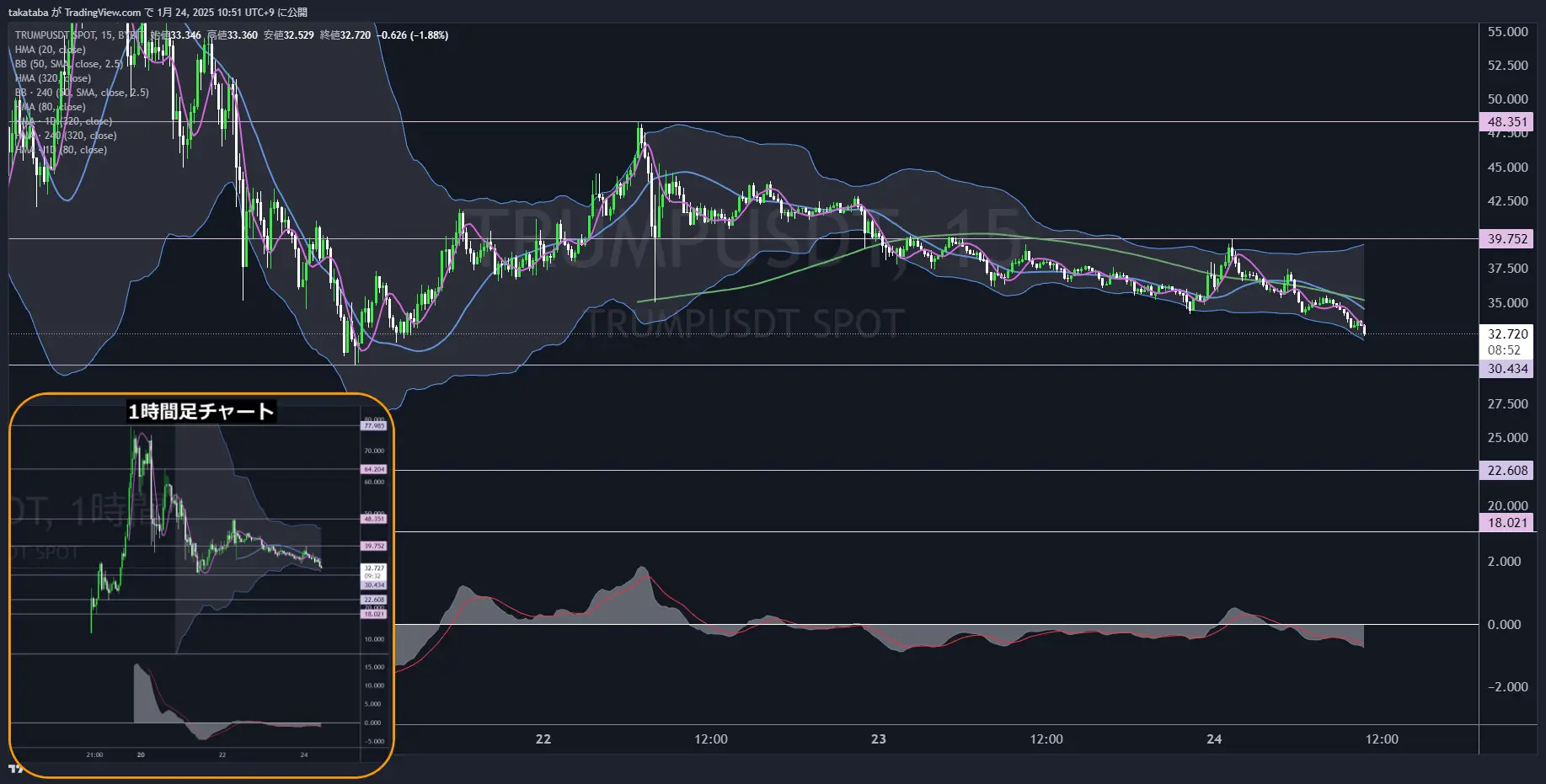
Task: Click the 52.500 price axis label
Action: pyautogui.click(x=1507, y=66)
